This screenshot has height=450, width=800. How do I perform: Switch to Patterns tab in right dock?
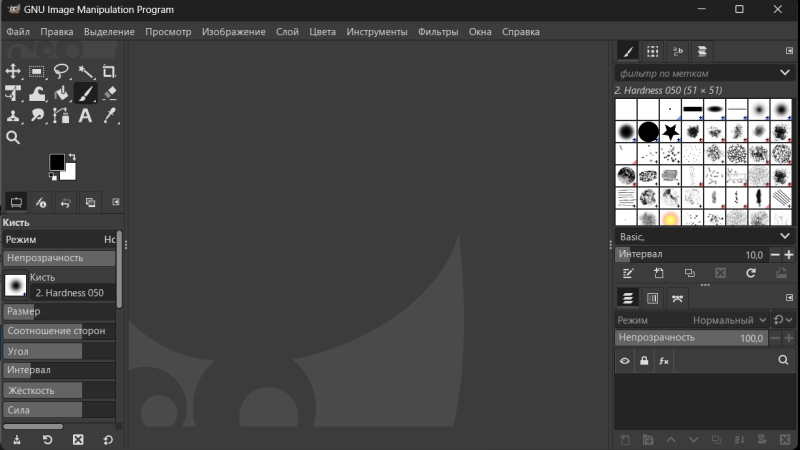(653, 52)
